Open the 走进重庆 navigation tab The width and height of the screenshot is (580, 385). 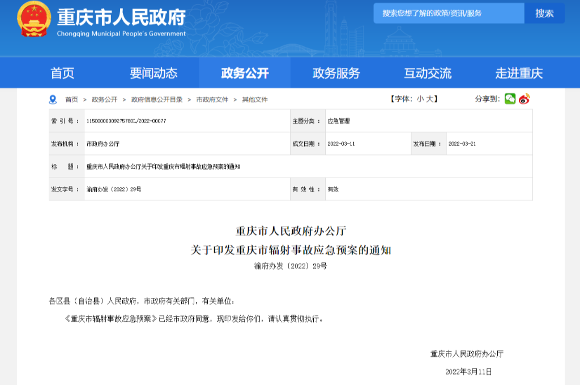pos(519,73)
